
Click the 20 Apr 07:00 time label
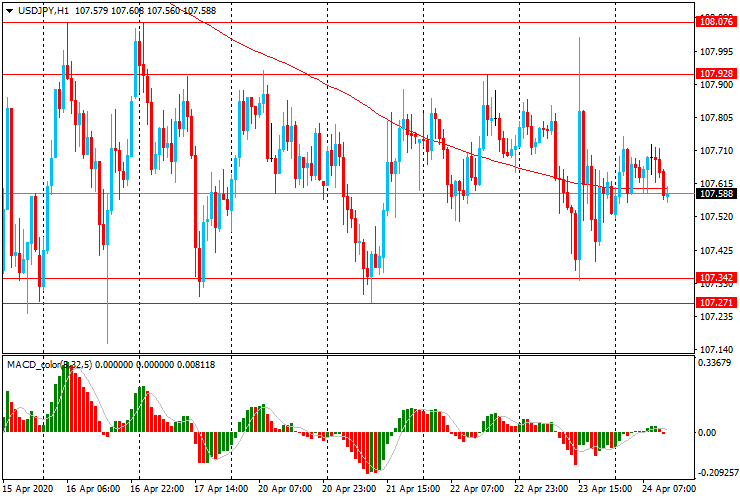(285, 488)
